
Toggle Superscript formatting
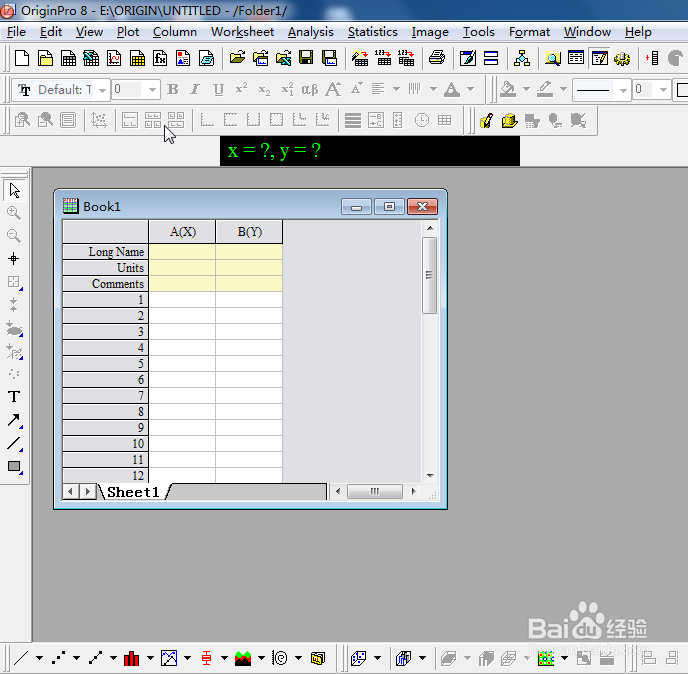(241, 90)
